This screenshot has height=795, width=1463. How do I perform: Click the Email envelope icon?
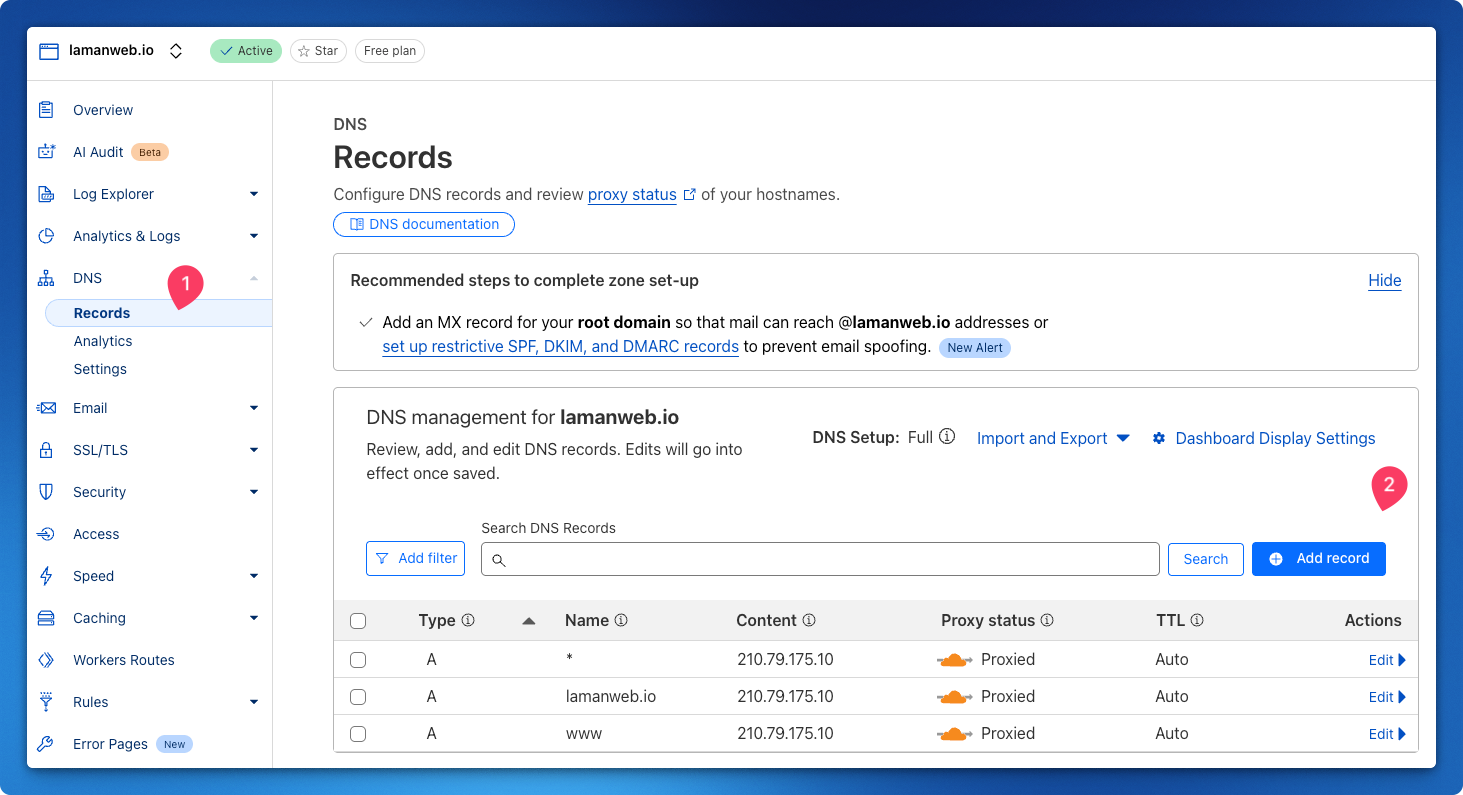pos(46,408)
